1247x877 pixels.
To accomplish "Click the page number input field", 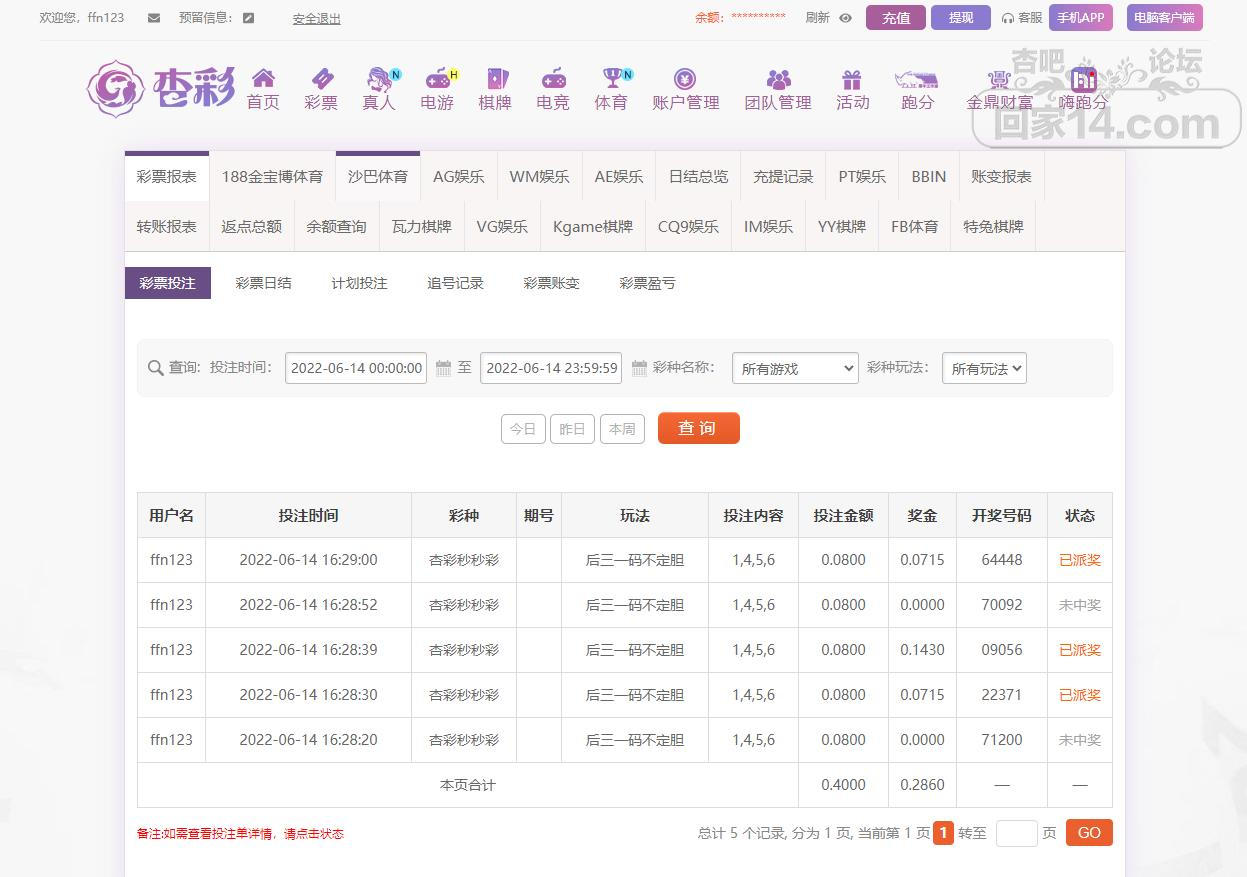I will [1016, 833].
